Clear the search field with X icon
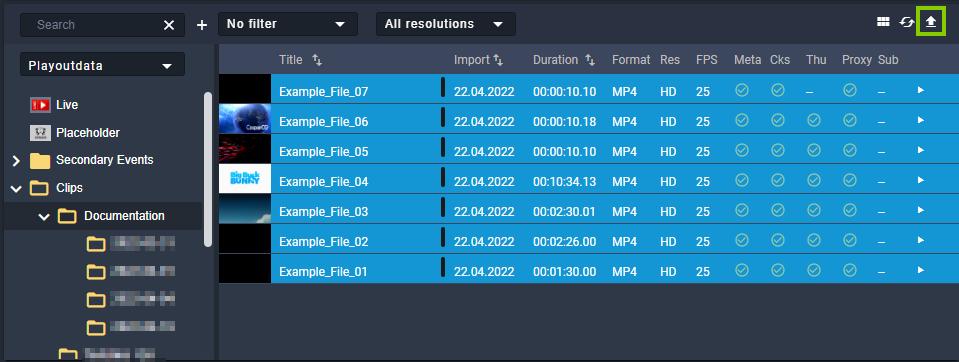The height and width of the screenshot is (362, 959). (x=169, y=25)
